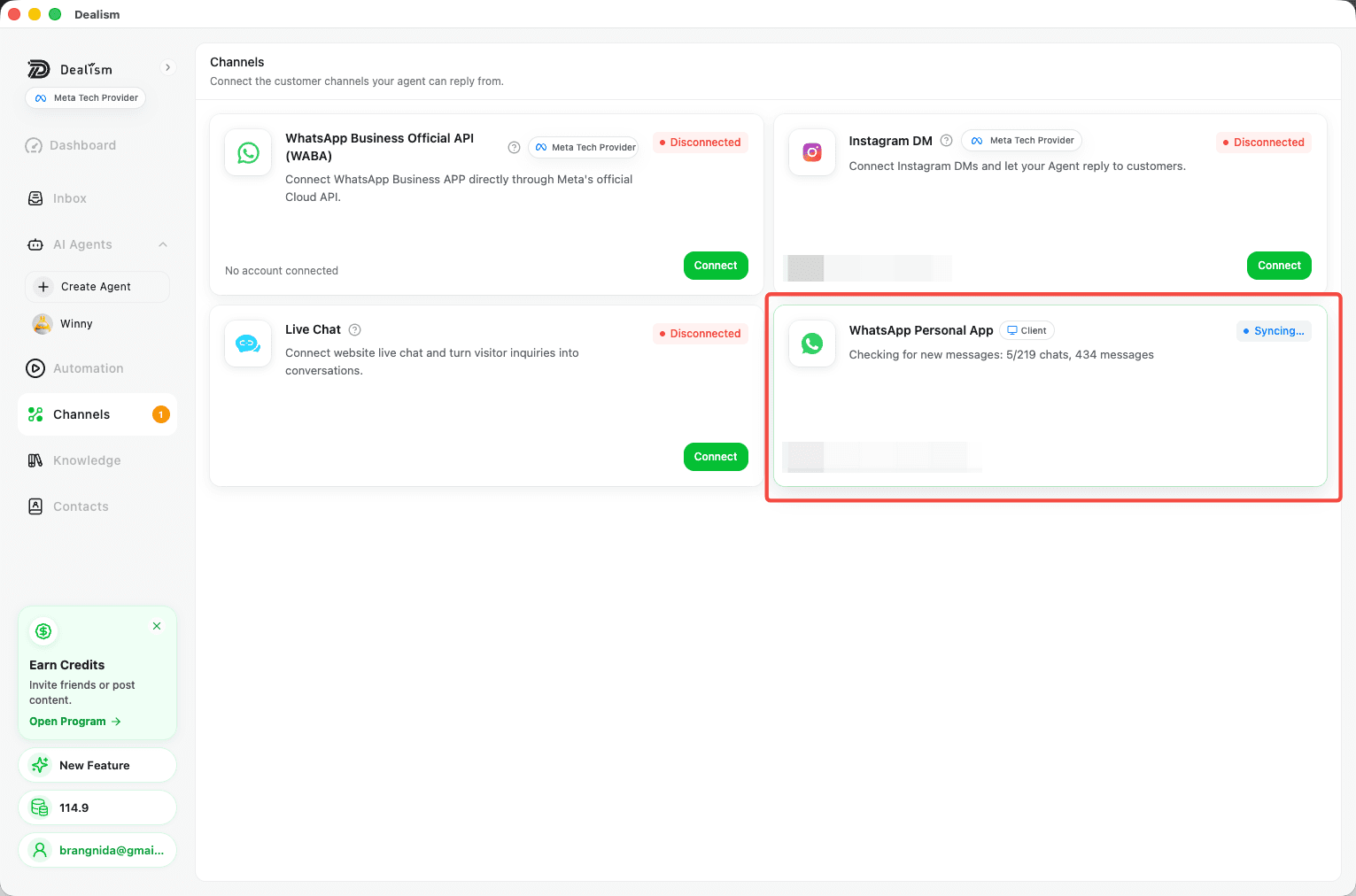Click the Dealism logo icon

click(x=38, y=69)
